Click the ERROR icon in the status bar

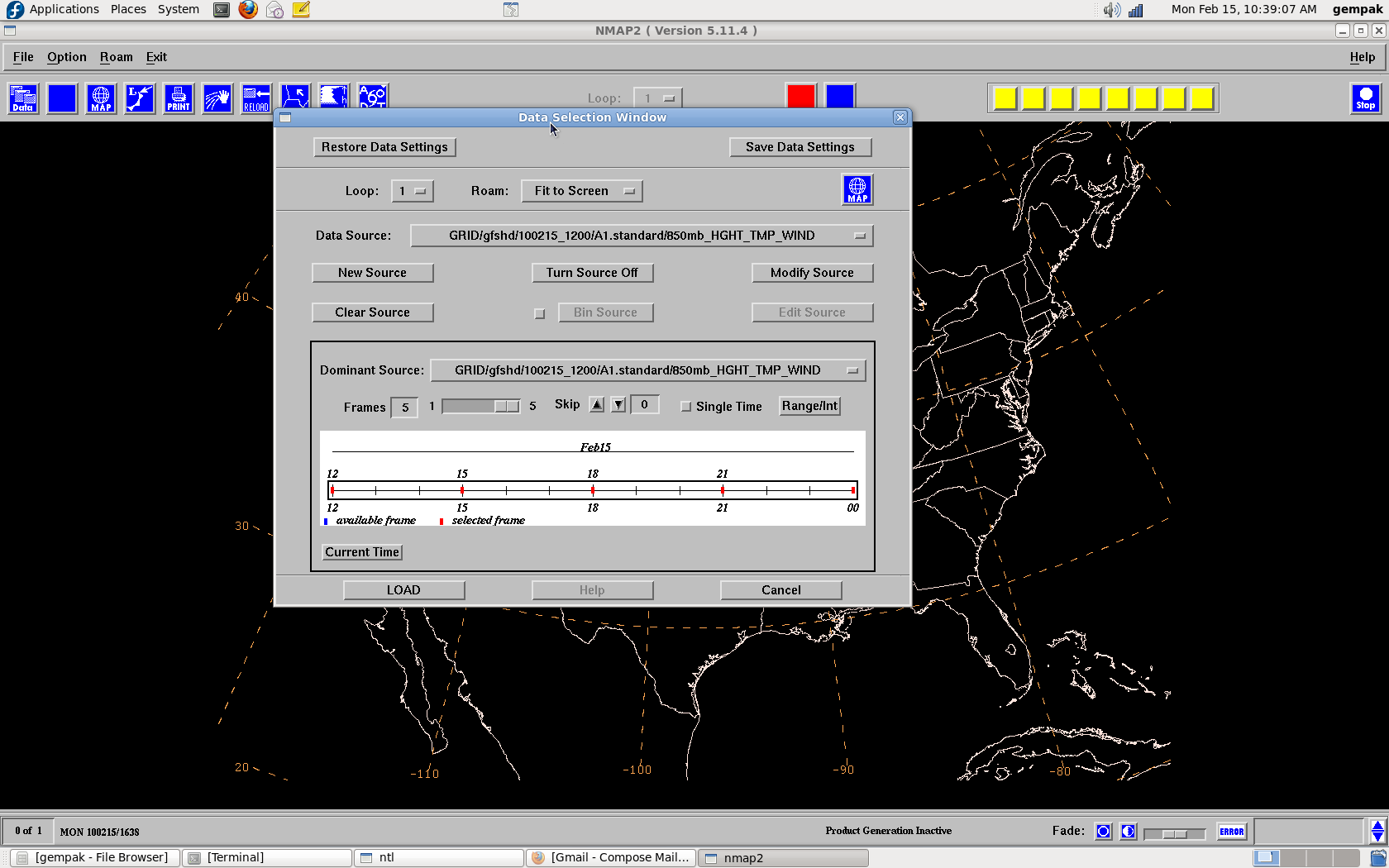tap(1231, 832)
